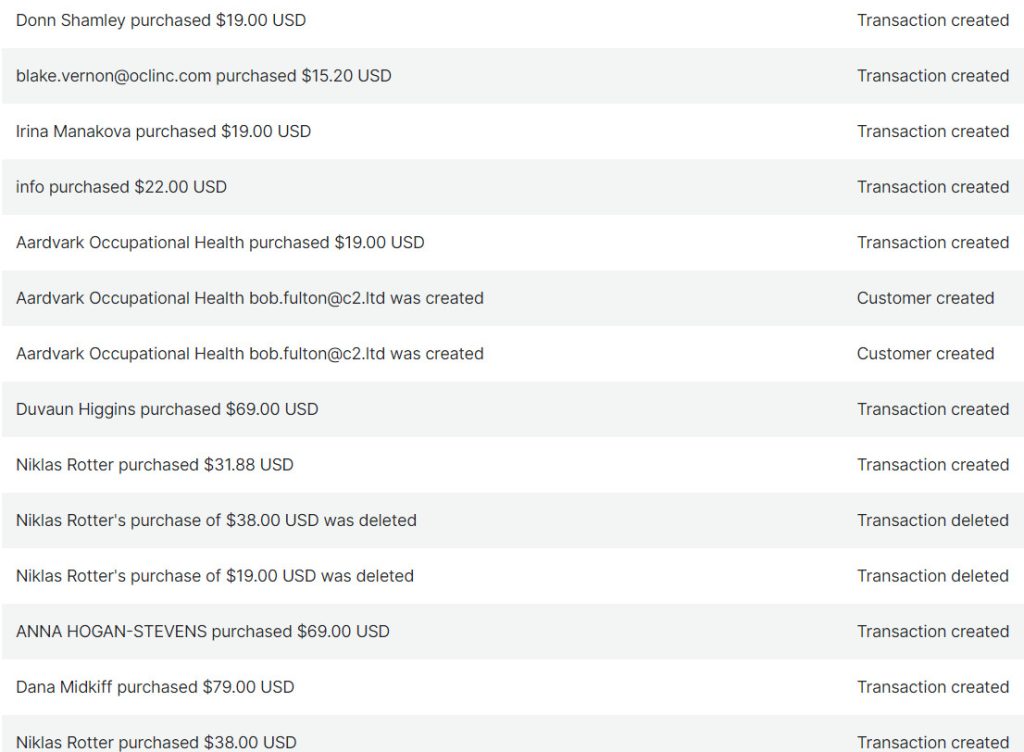
Task: Click Transaction created label for Donn Shamley
Action: pyautogui.click(x=932, y=20)
